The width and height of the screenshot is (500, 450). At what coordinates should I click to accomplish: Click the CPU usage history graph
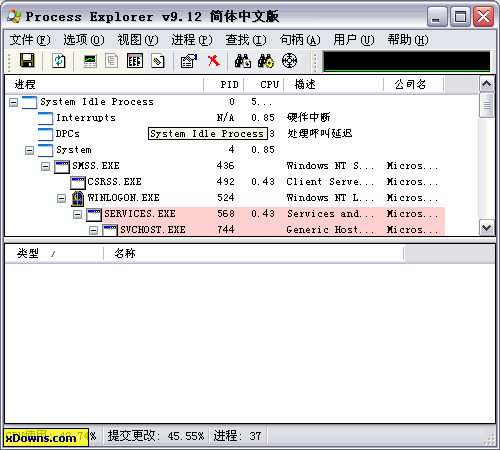tap(407, 61)
